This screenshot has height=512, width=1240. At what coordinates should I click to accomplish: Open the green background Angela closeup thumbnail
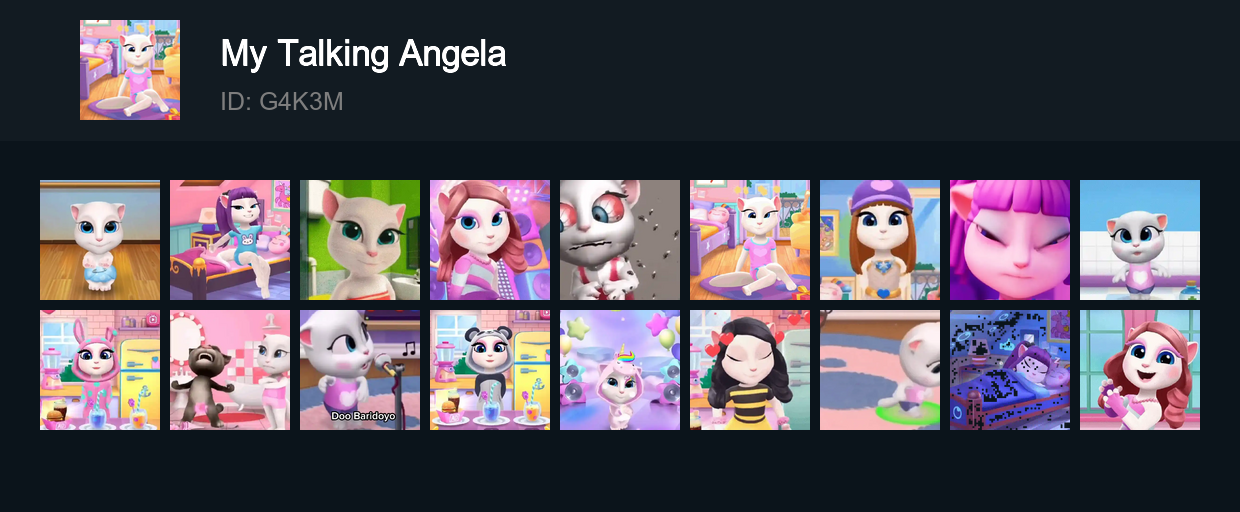pos(360,240)
